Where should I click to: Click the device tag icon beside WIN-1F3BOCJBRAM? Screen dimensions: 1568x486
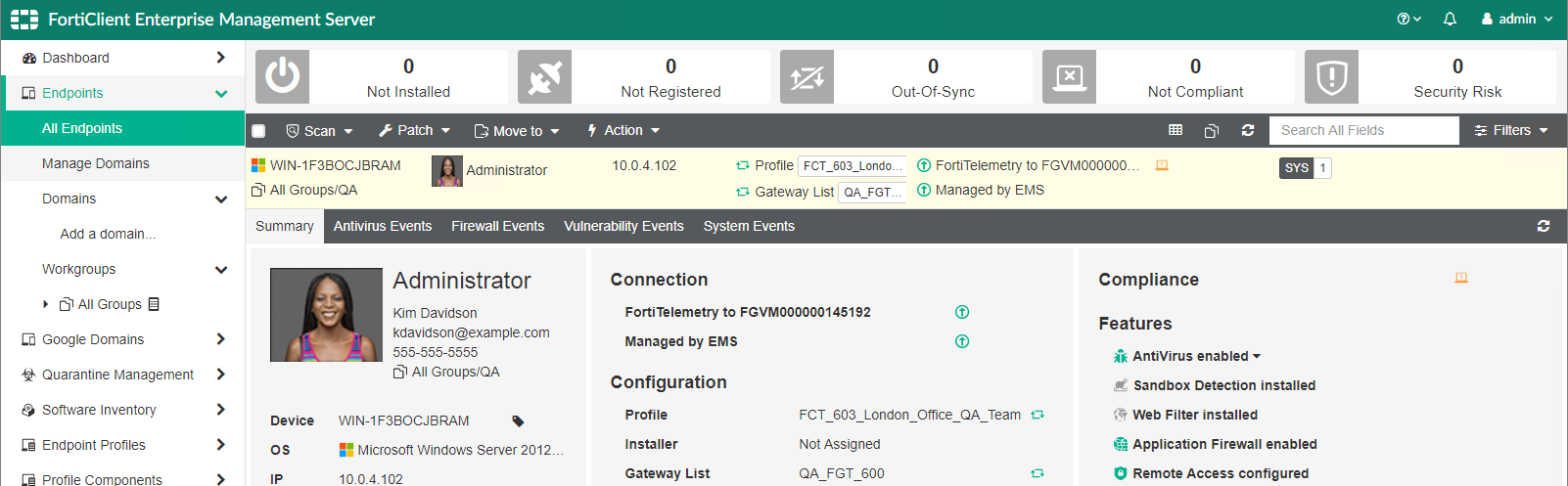point(518,421)
